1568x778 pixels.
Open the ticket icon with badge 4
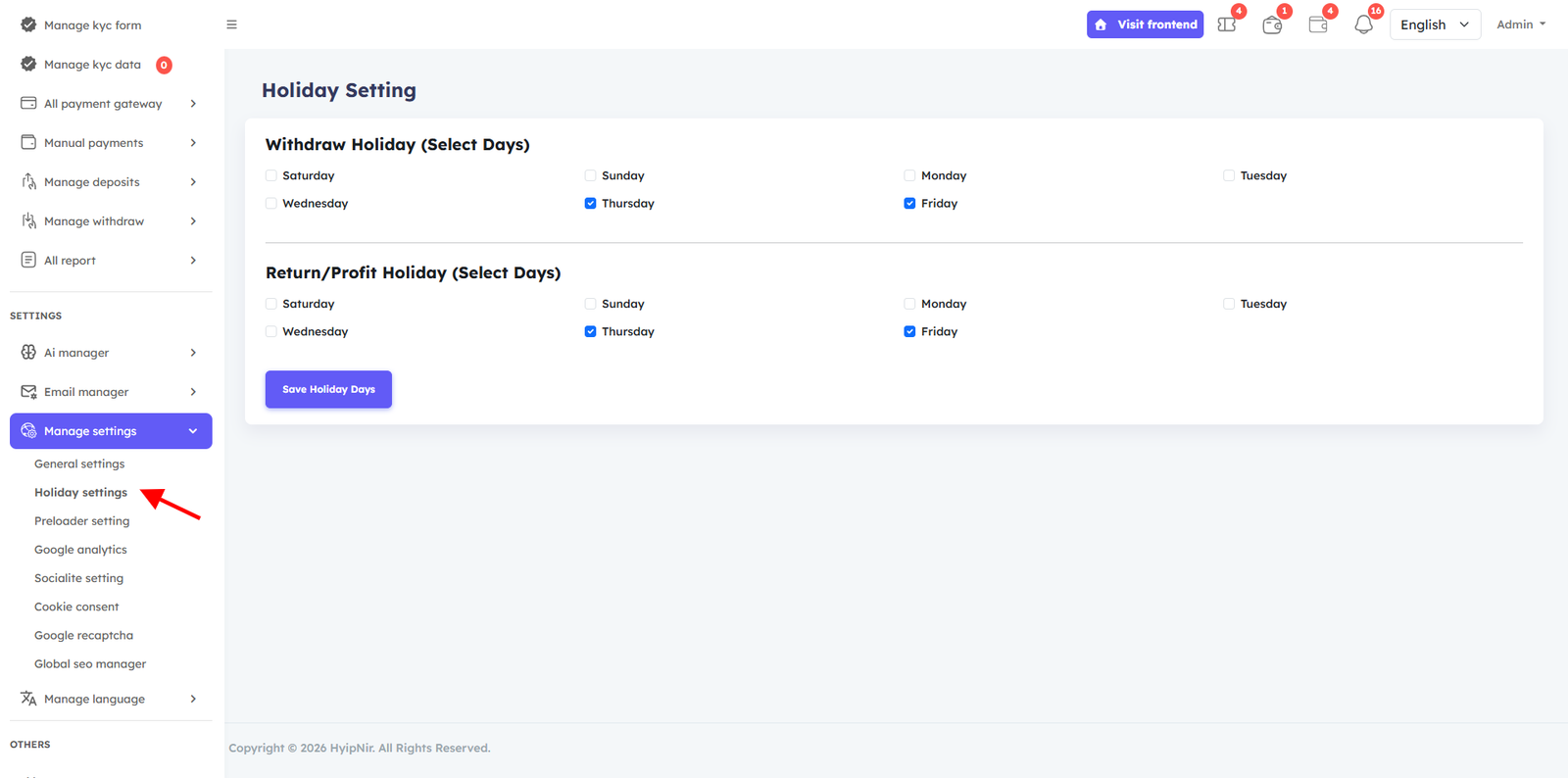[x=1227, y=24]
